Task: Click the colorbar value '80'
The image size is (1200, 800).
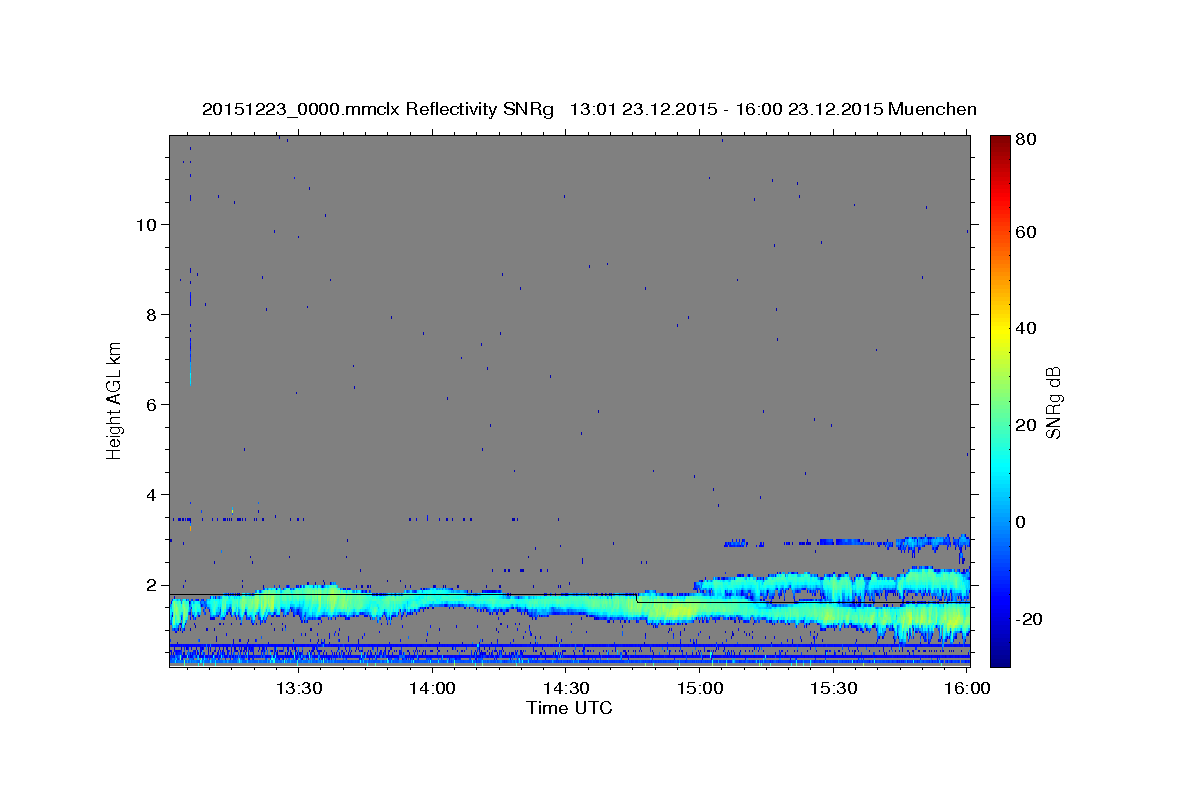Action: click(1025, 140)
